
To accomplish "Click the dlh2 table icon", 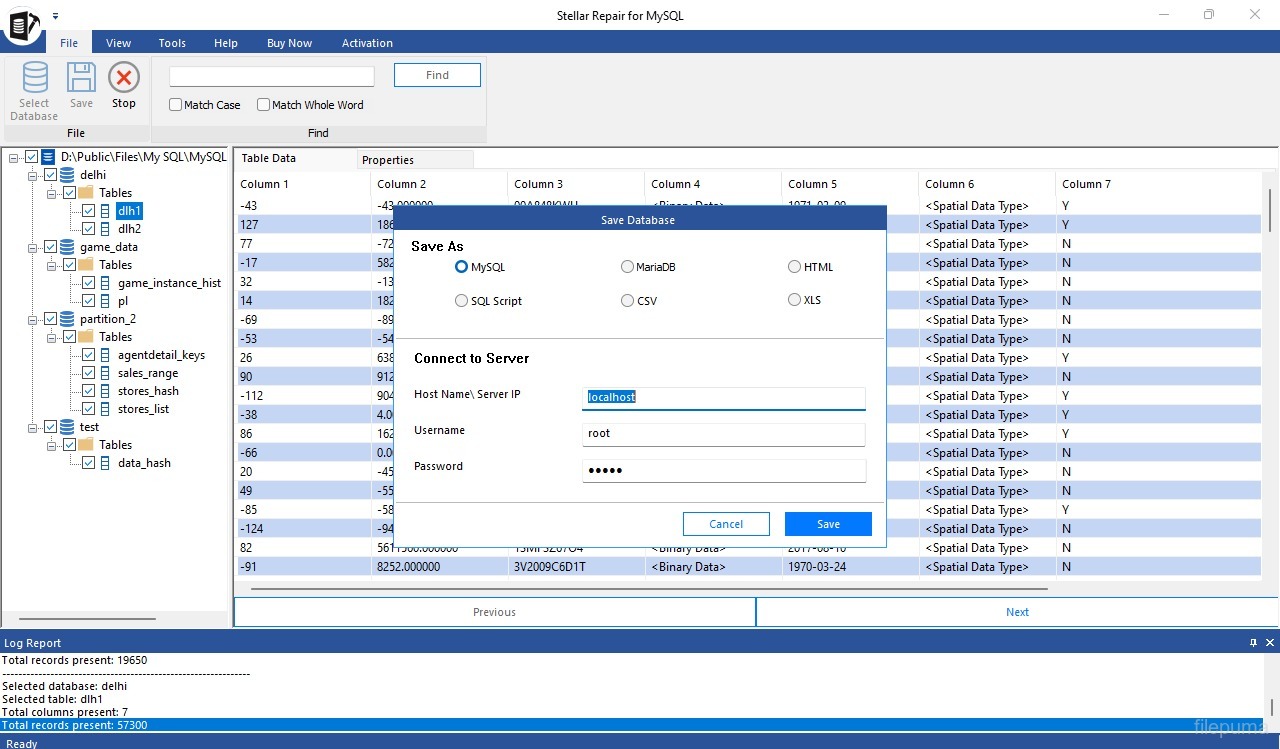I will 105,229.
